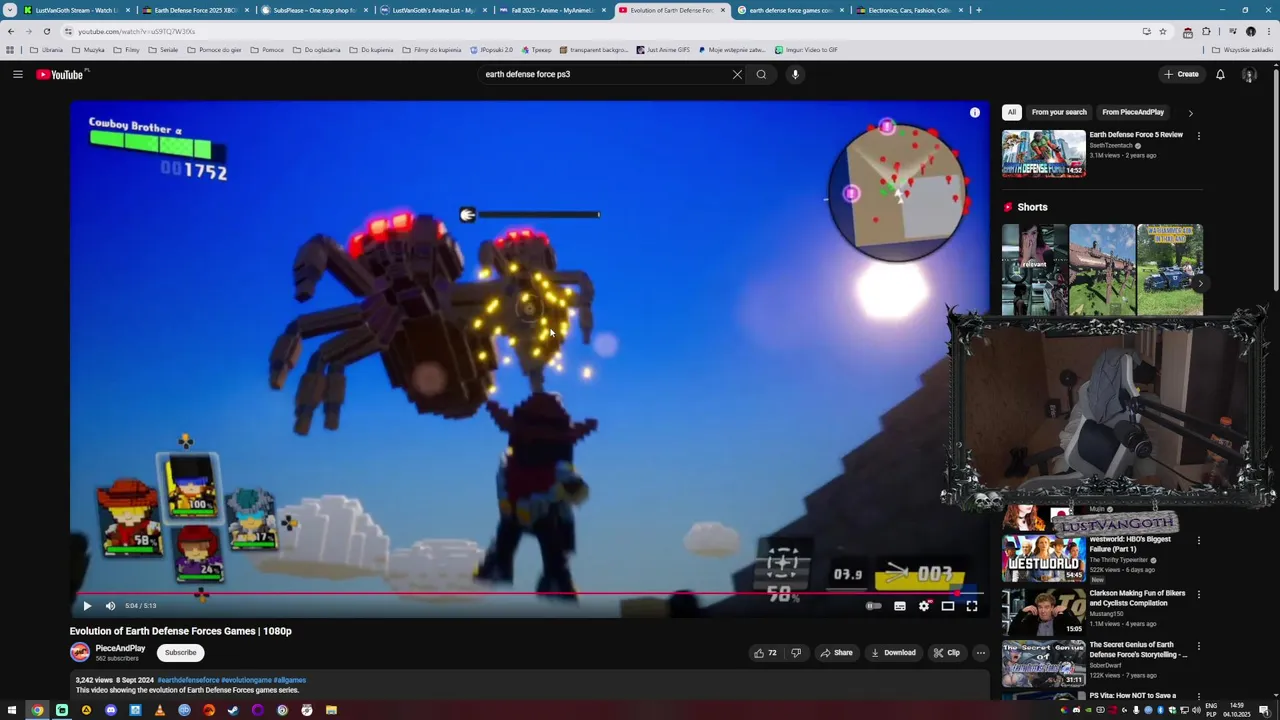
Task: Open options for Secret Genius video
Action: point(1198,646)
